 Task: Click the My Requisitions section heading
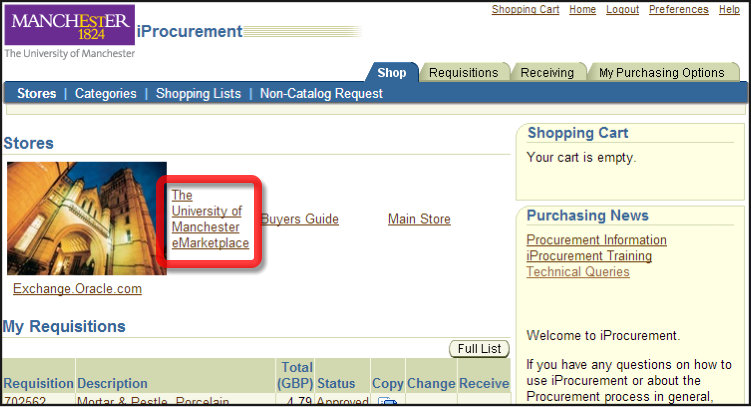coord(64,327)
